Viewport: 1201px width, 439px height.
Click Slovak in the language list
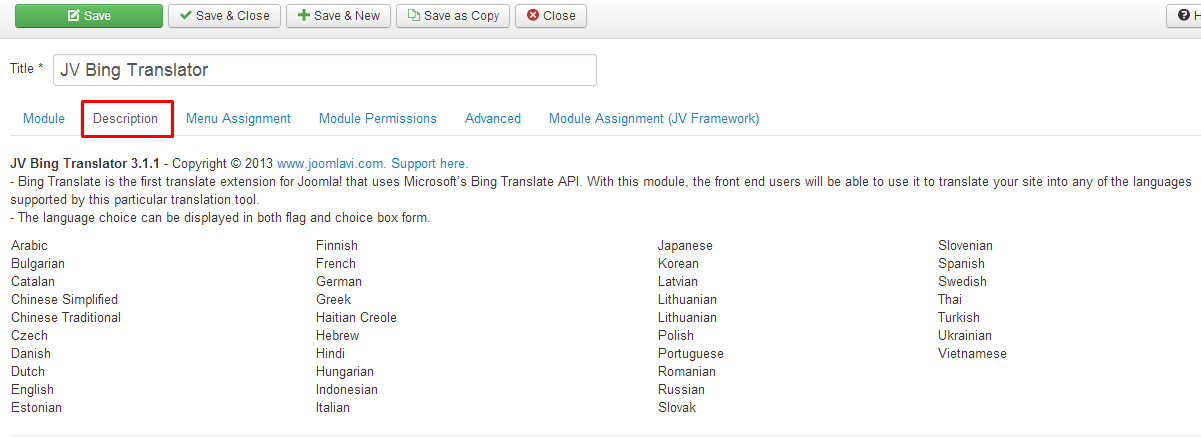point(677,407)
